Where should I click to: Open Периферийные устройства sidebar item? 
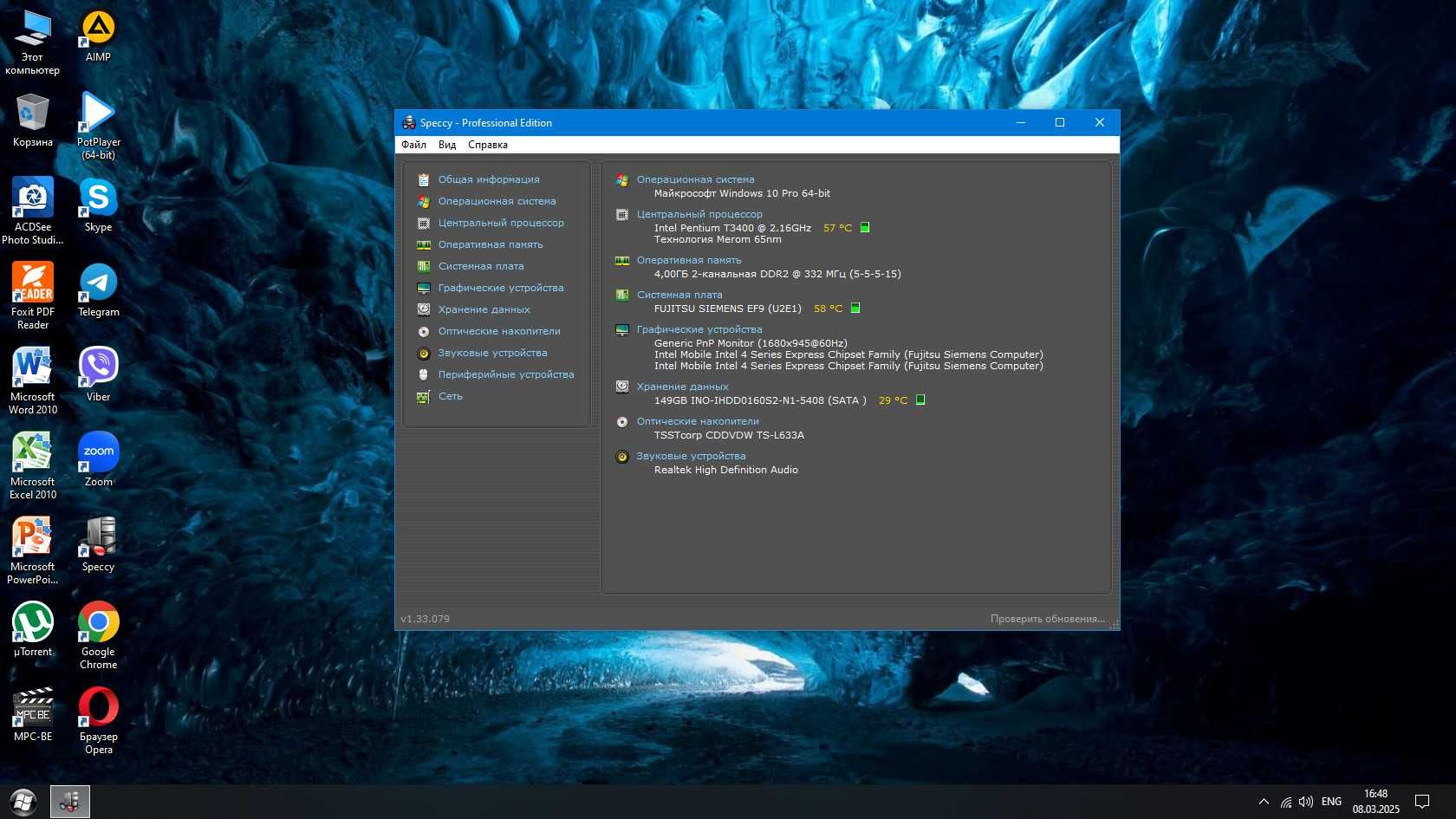[x=506, y=374]
